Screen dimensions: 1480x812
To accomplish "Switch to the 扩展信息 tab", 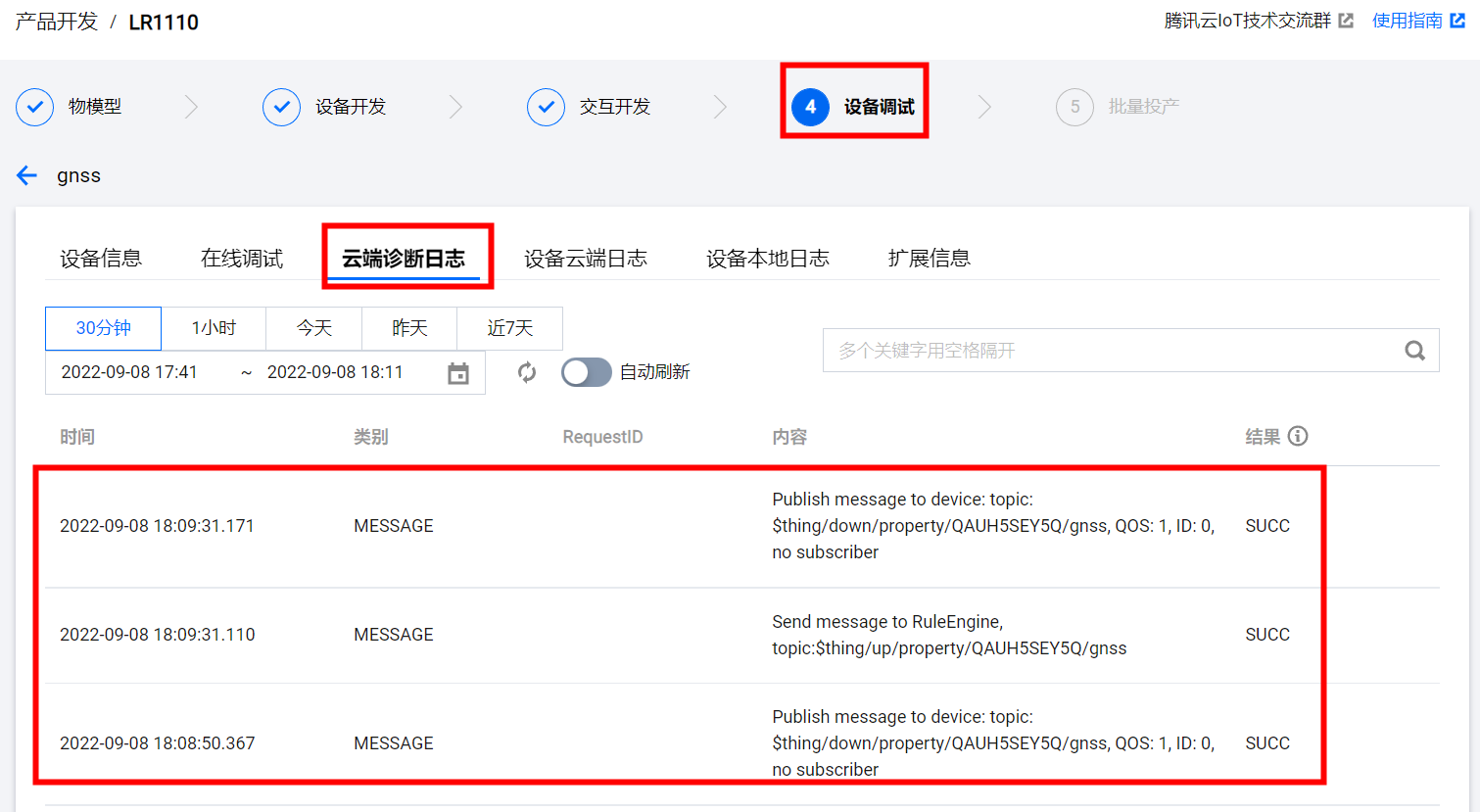I will [930, 259].
